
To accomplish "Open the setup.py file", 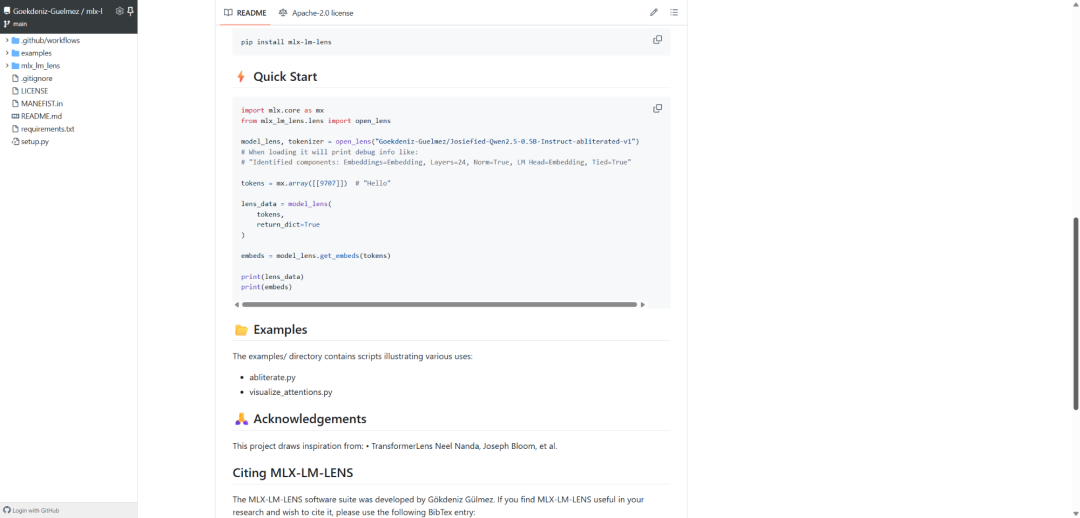I will 34,141.
